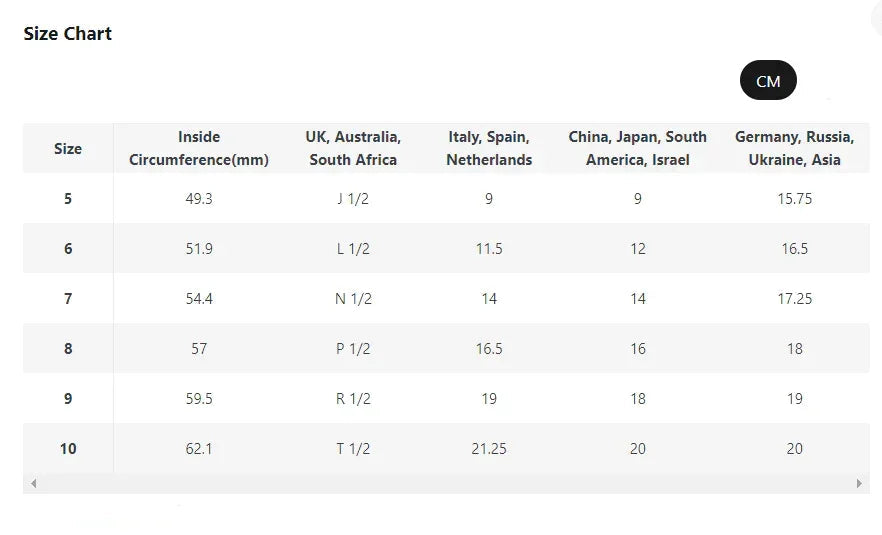This screenshot has height=535, width=882.
Task: Click the 49.3 circumference cell
Action: [199, 199]
